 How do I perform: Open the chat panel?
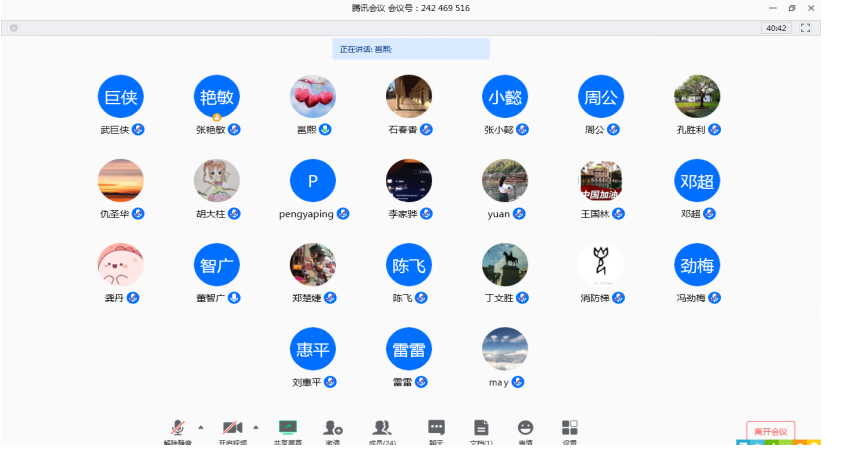(436, 428)
